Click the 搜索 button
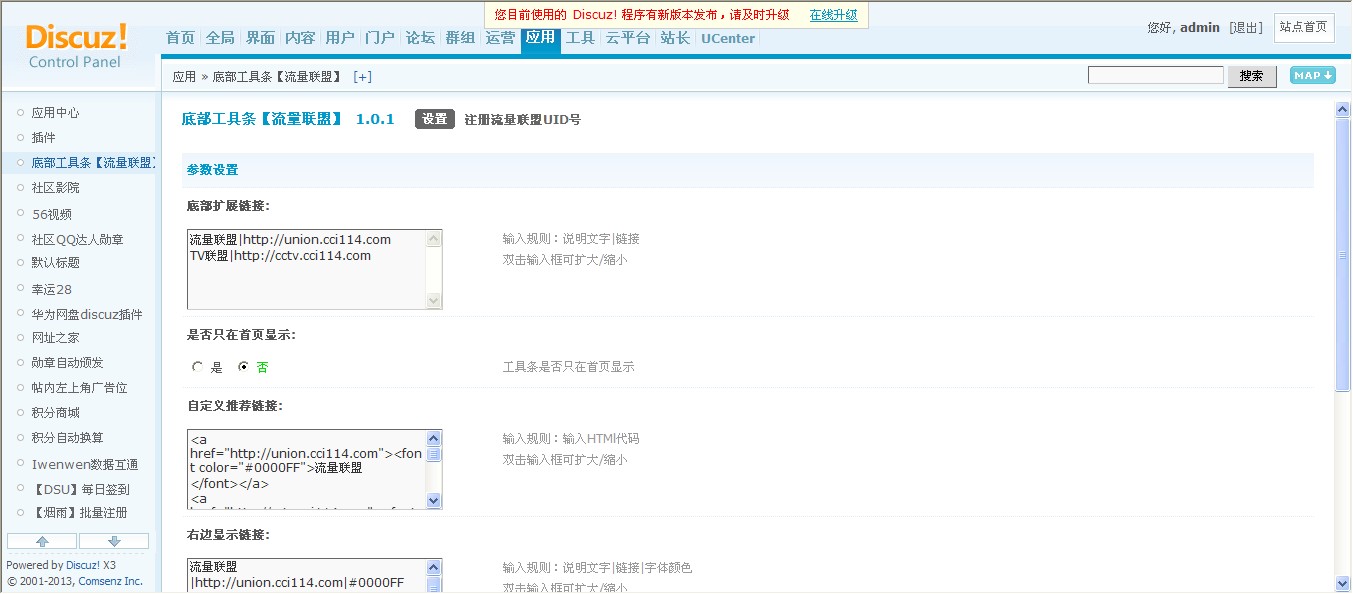Image resolution: width=1353 pixels, height=594 pixels. pos(1251,76)
